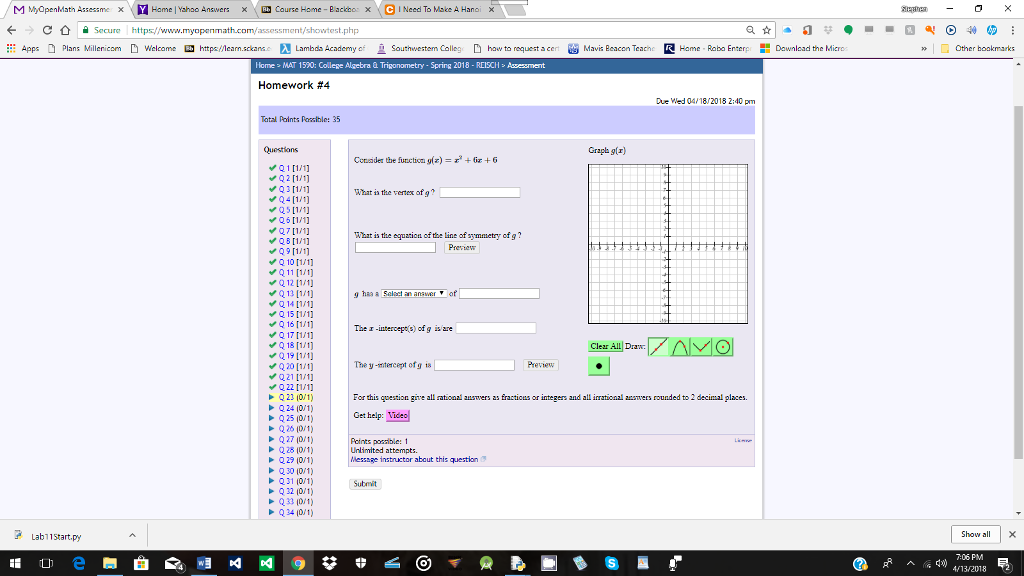
Task: Expand the Lab11Start.py download options chevron
Action: tap(131, 535)
